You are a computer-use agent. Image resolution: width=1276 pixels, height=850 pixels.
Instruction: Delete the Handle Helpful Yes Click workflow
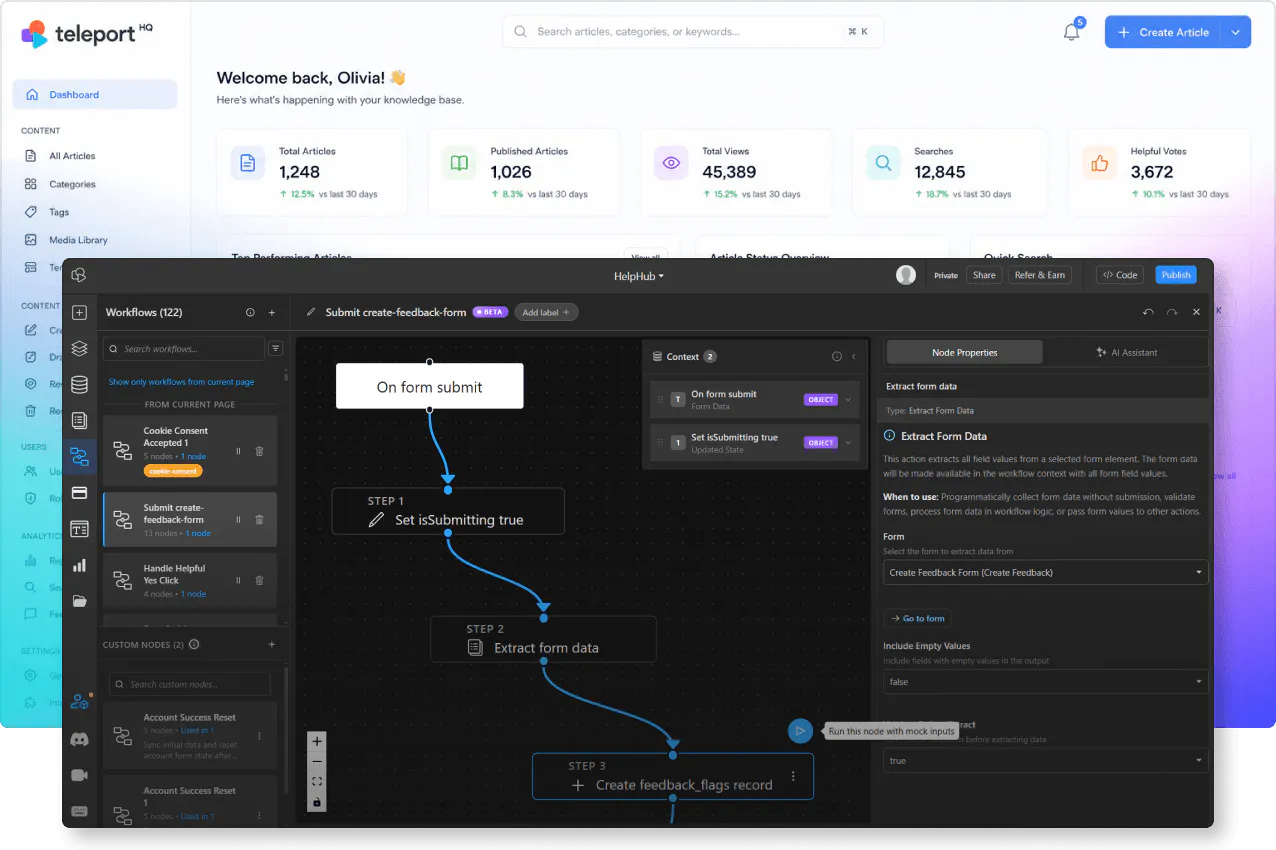(x=260, y=580)
